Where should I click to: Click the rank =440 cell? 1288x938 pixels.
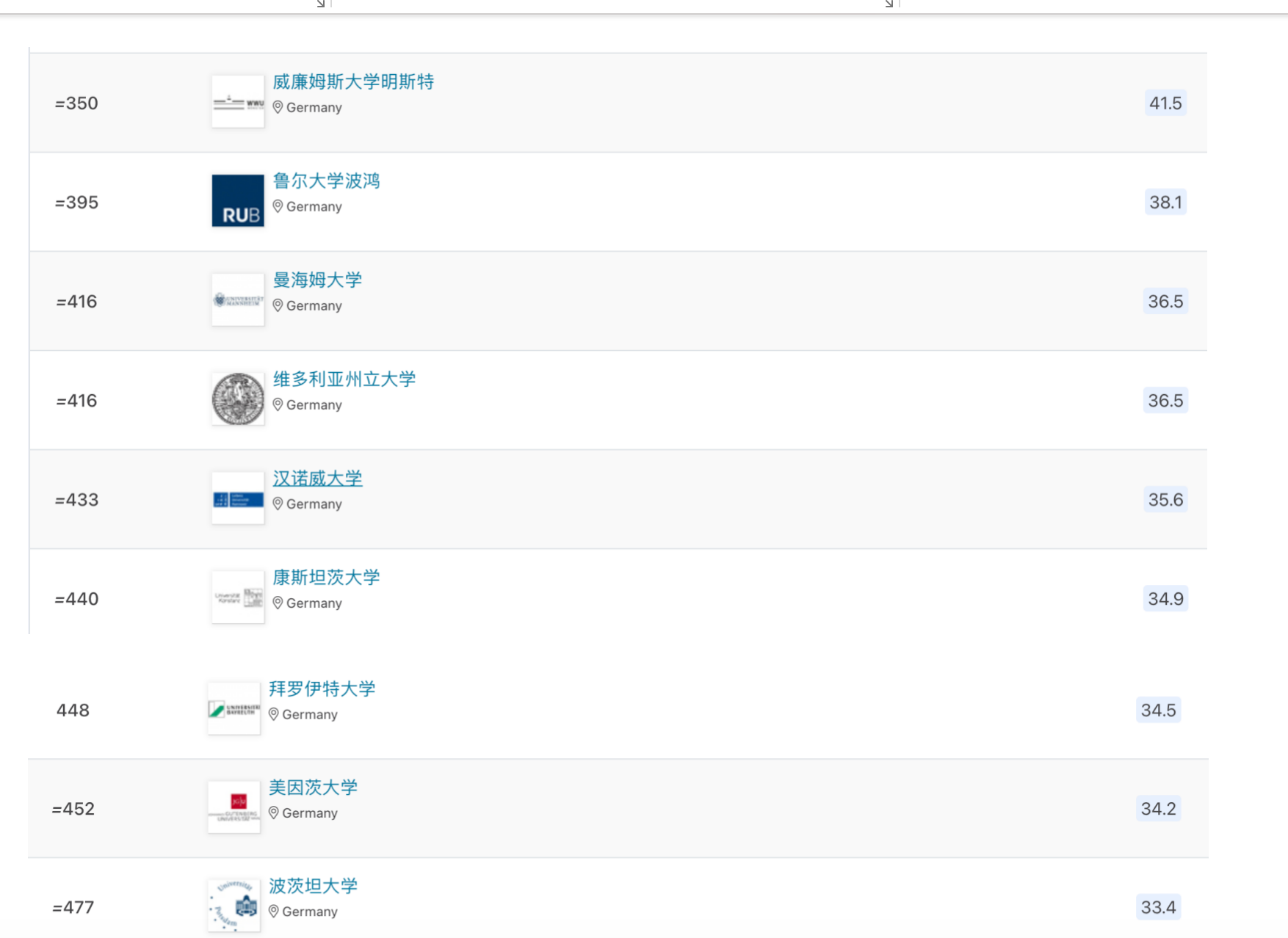[76, 598]
